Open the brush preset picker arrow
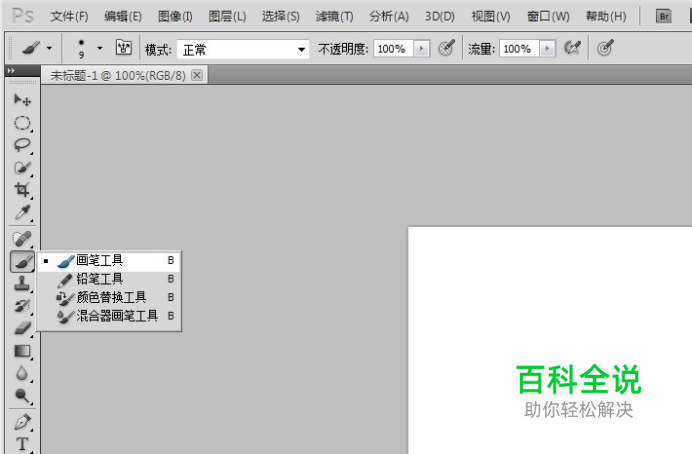This screenshot has width=692, height=454. tap(100, 48)
